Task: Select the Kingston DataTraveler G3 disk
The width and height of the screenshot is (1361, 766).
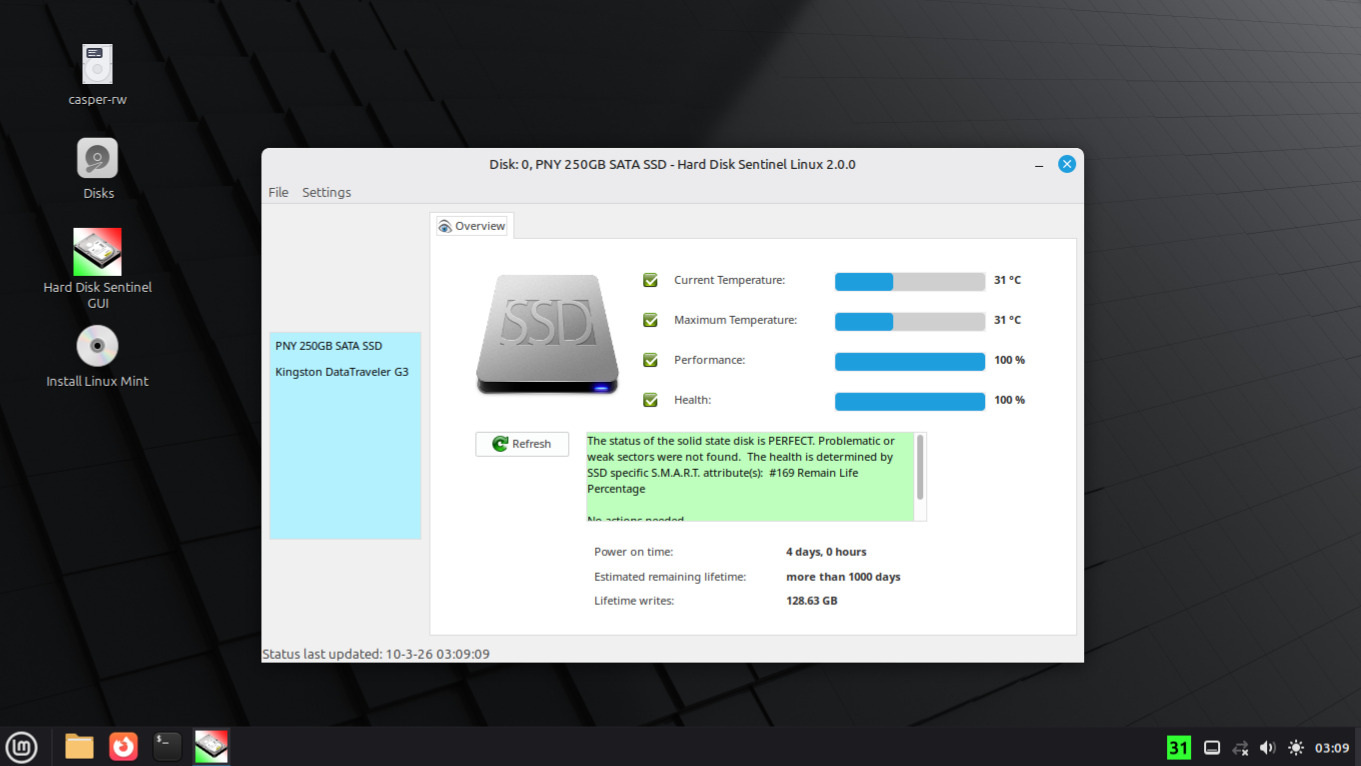Action: tap(342, 372)
